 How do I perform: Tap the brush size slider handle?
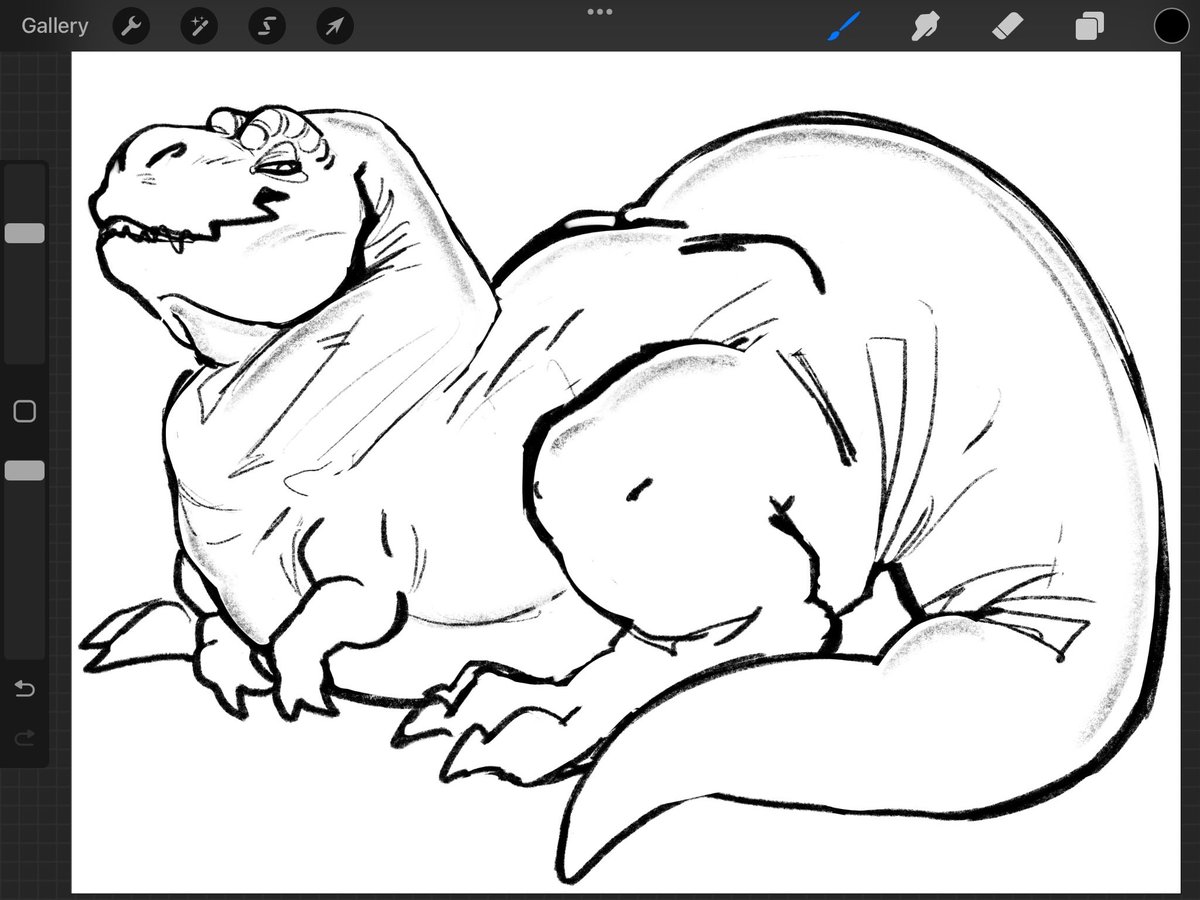(24, 232)
